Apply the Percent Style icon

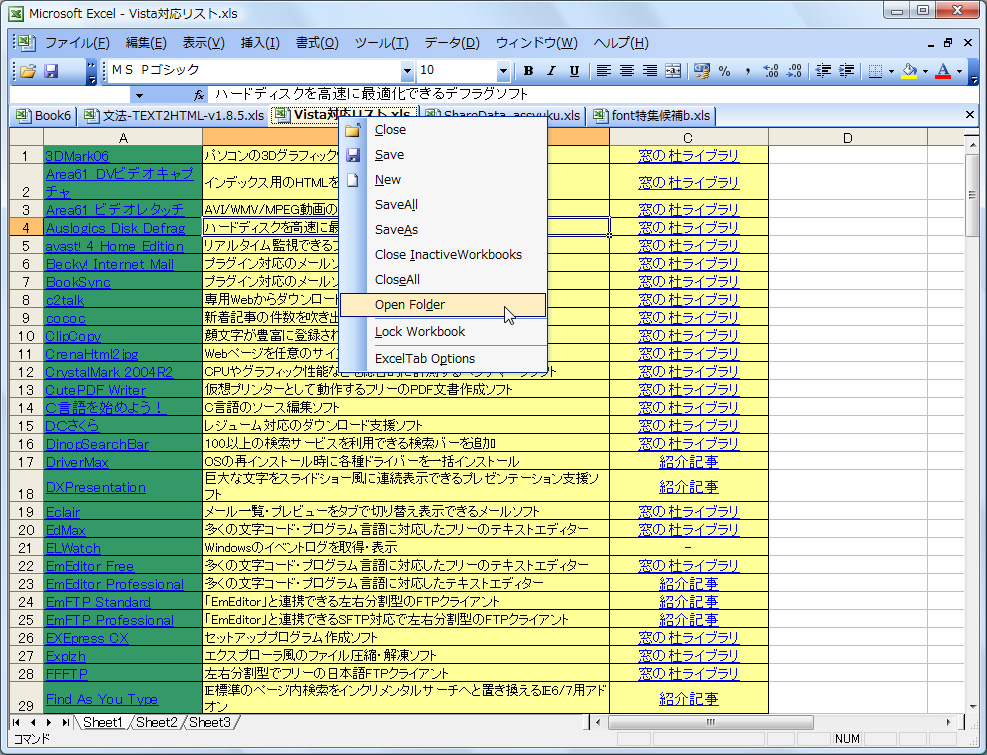pos(726,71)
